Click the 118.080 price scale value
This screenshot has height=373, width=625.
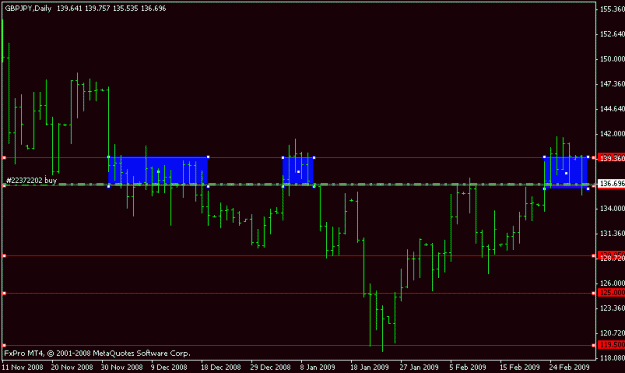coord(612,358)
